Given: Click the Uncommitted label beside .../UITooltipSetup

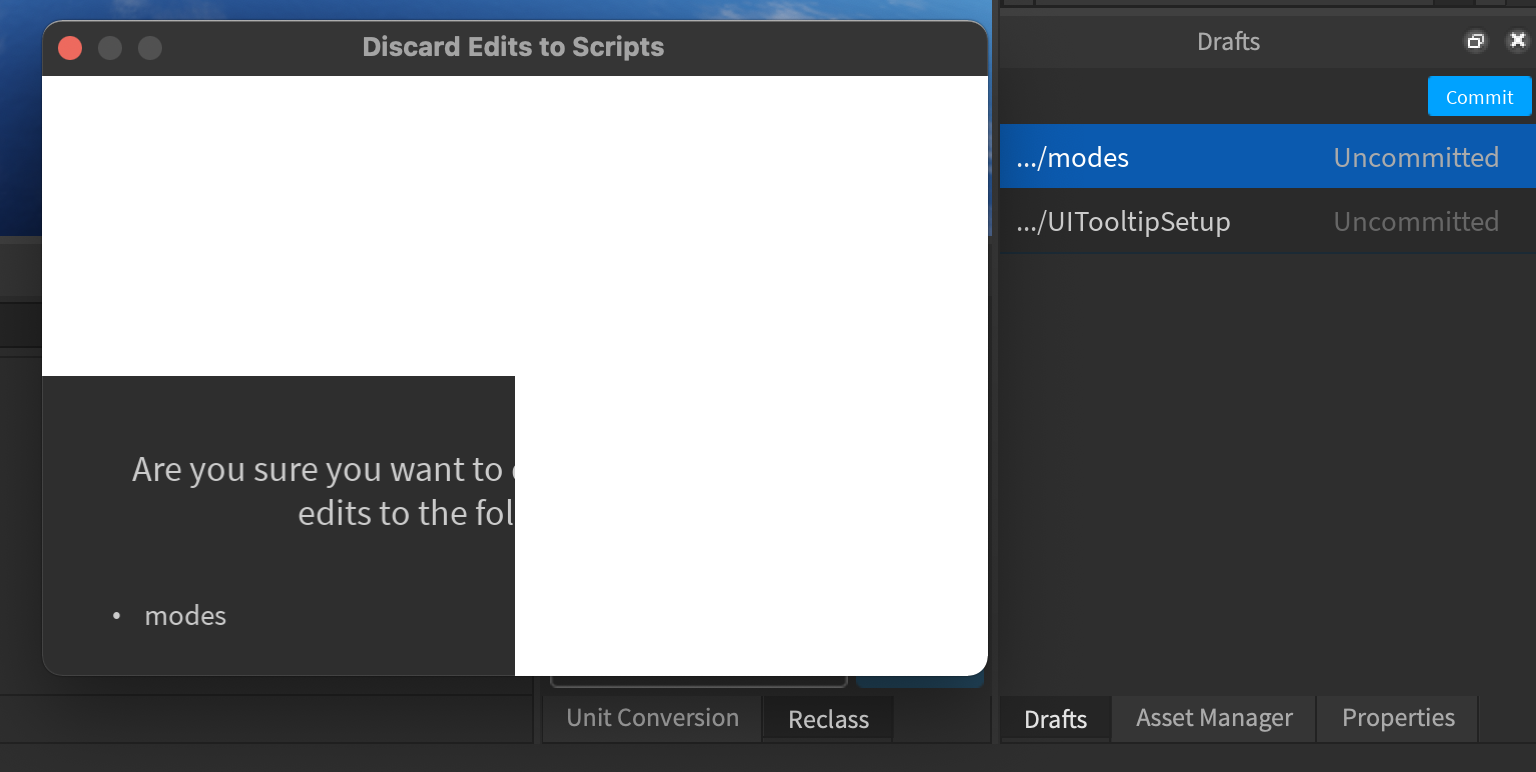Looking at the screenshot, I should click(1416, 221).
